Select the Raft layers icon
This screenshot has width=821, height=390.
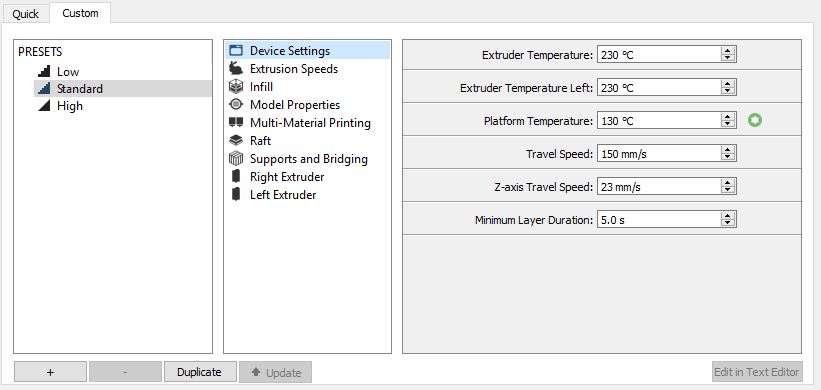pyautogui.click(x=236, y=140)
